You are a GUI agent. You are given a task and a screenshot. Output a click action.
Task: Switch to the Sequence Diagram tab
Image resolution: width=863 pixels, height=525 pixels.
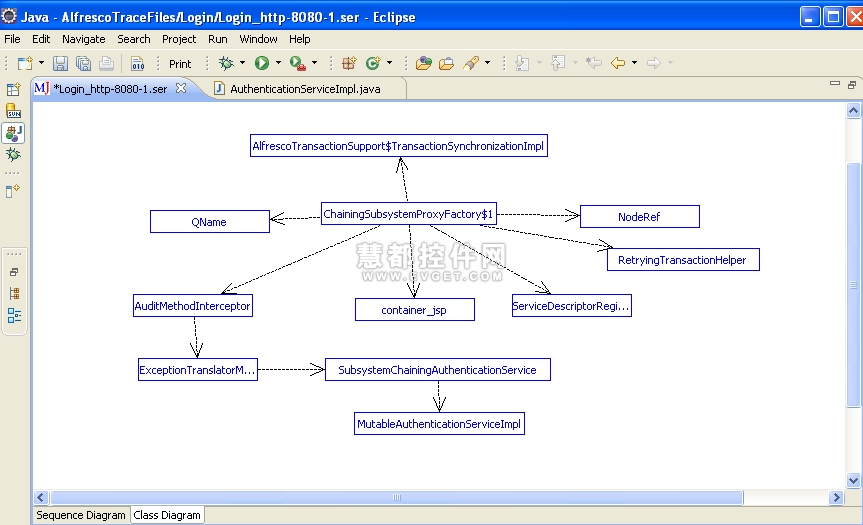[81, 515]
